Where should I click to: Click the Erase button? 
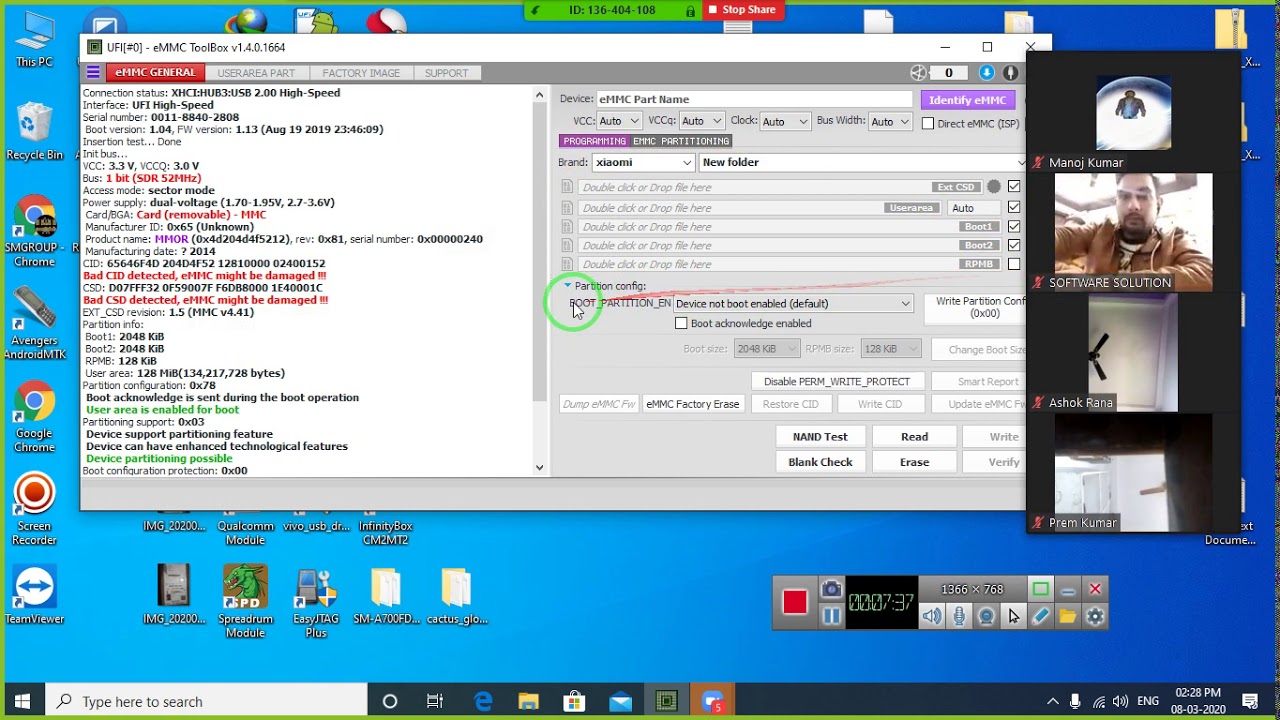pos(914,462)
